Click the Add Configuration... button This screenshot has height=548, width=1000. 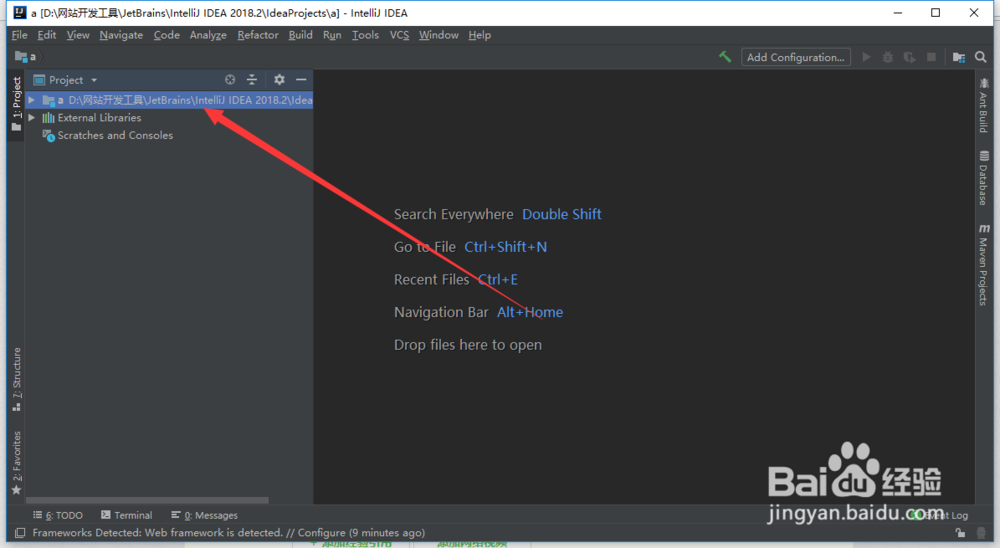point(795,57)
